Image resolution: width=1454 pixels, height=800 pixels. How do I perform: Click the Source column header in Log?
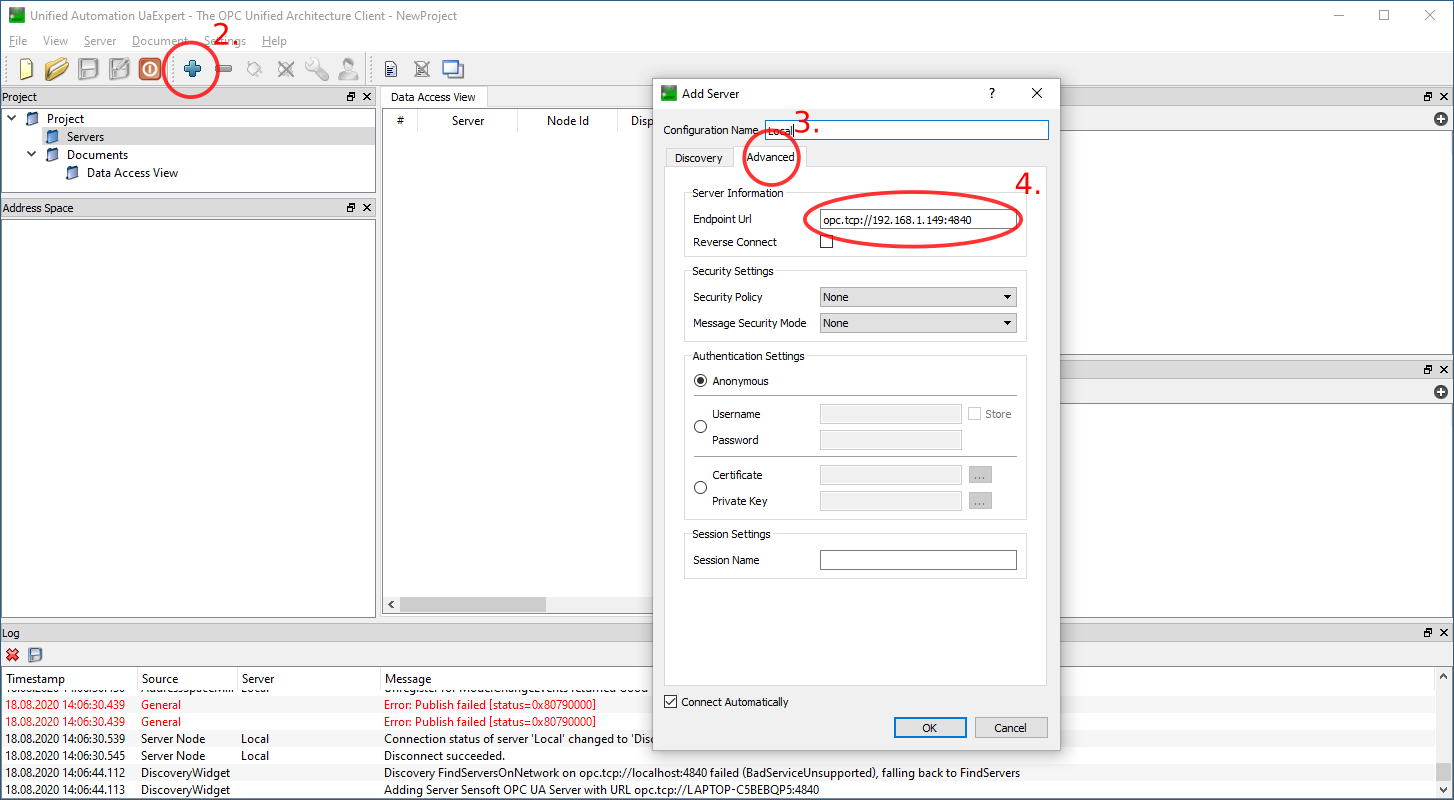pyautogui.click(x=187, y=679)
